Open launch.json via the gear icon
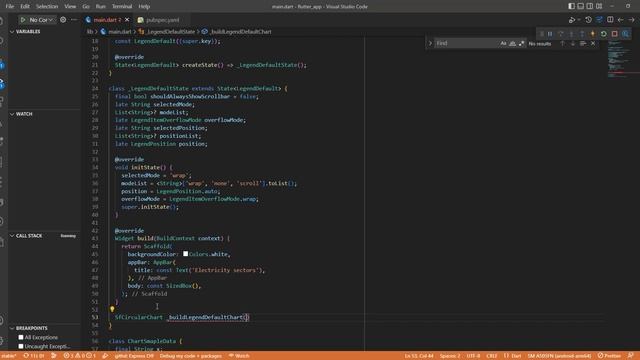This screenshot has height=360, width=640. coord(63,20)
